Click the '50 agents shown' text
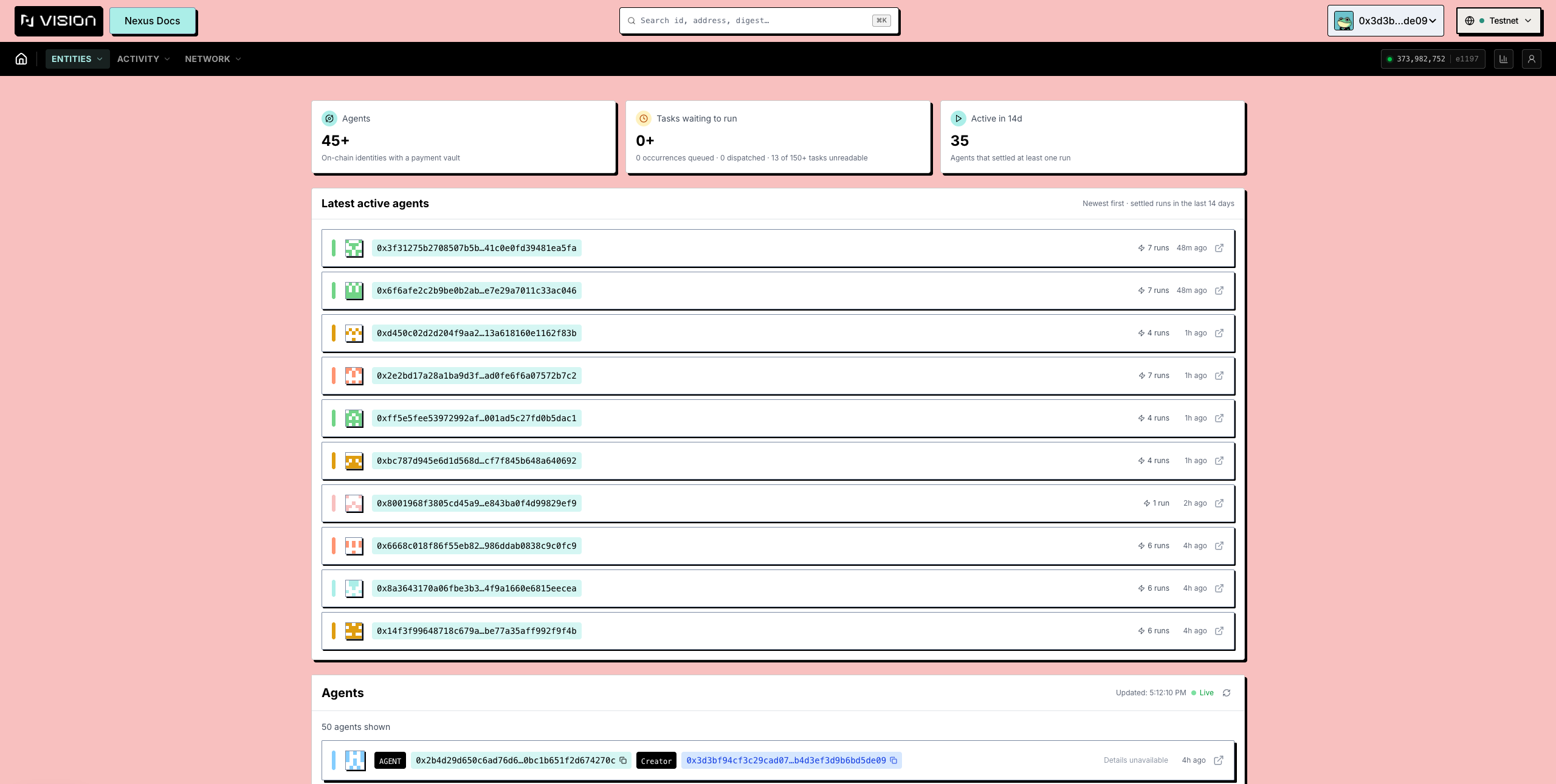Image resolution: width=1556 pixels, height=784 pixels. (x=356, y=727)
